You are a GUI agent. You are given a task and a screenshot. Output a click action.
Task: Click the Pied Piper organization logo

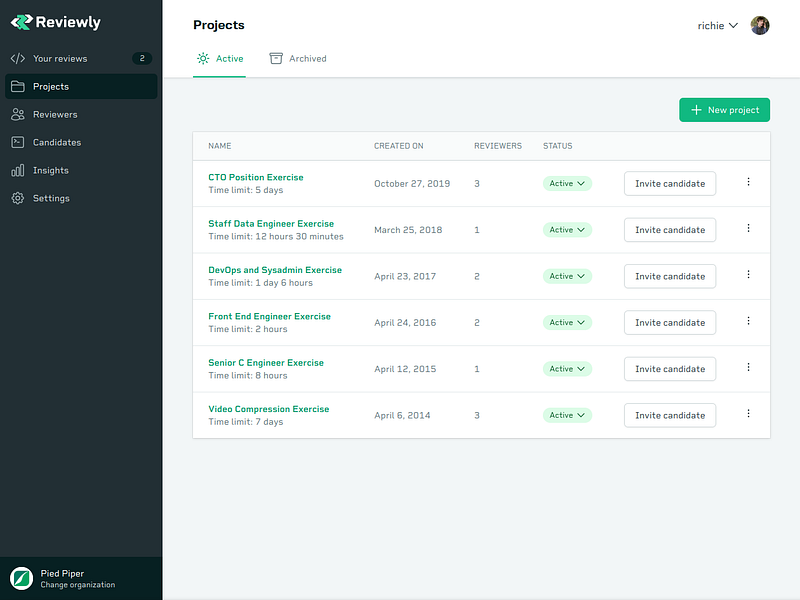tap(21, 579)
